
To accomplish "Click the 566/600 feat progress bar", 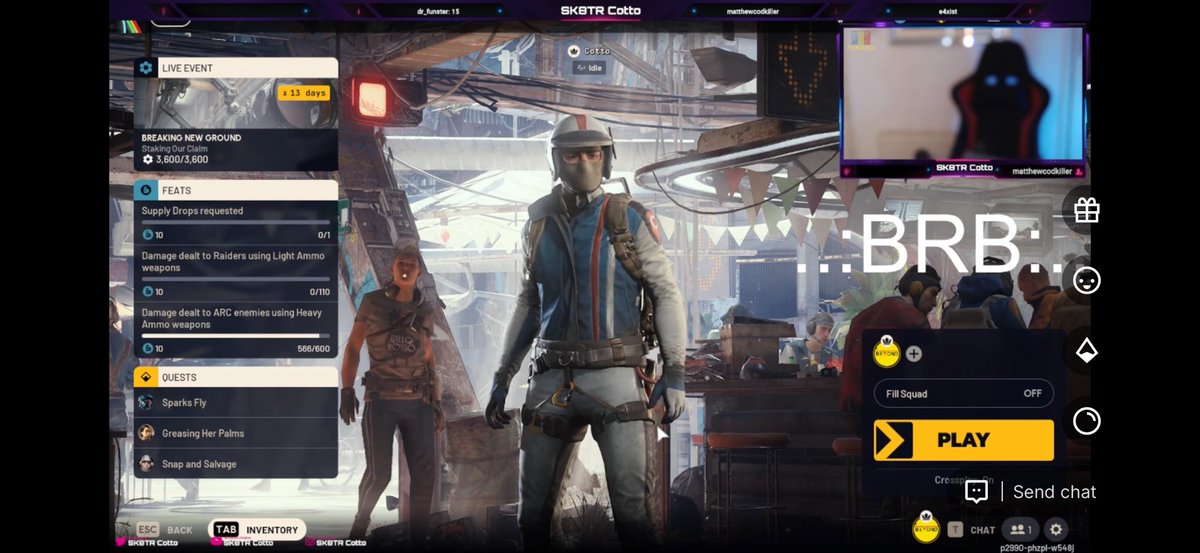I will (x=236, y=336).
